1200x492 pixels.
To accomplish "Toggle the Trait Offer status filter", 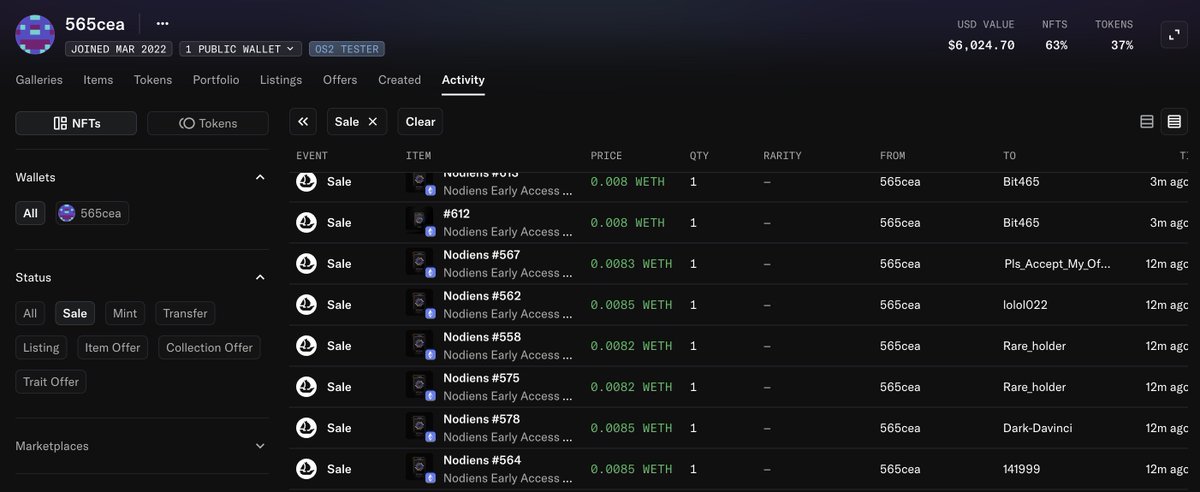I will 51,381.
